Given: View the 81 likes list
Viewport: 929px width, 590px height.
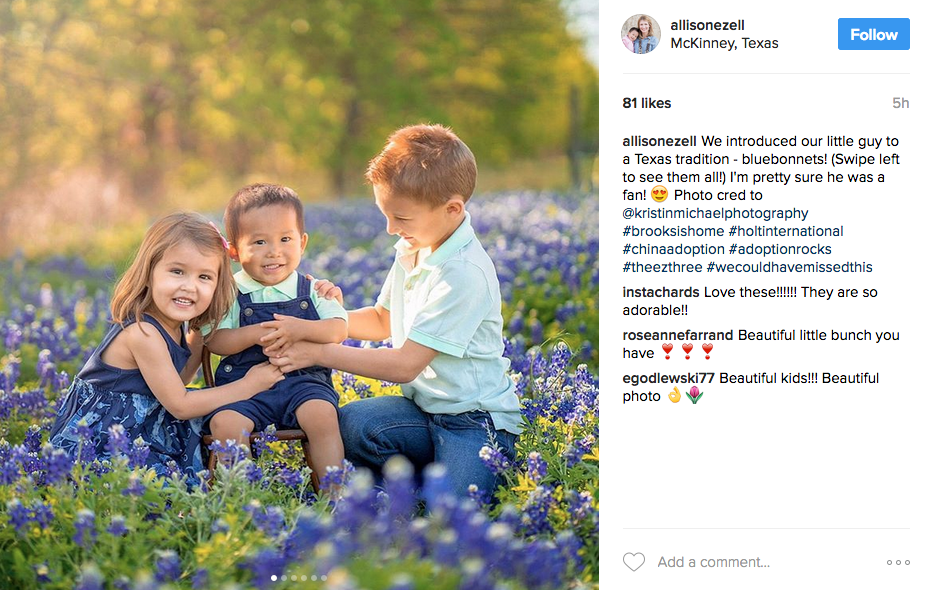Looking at the screenshot, I should tap(646, 103).
